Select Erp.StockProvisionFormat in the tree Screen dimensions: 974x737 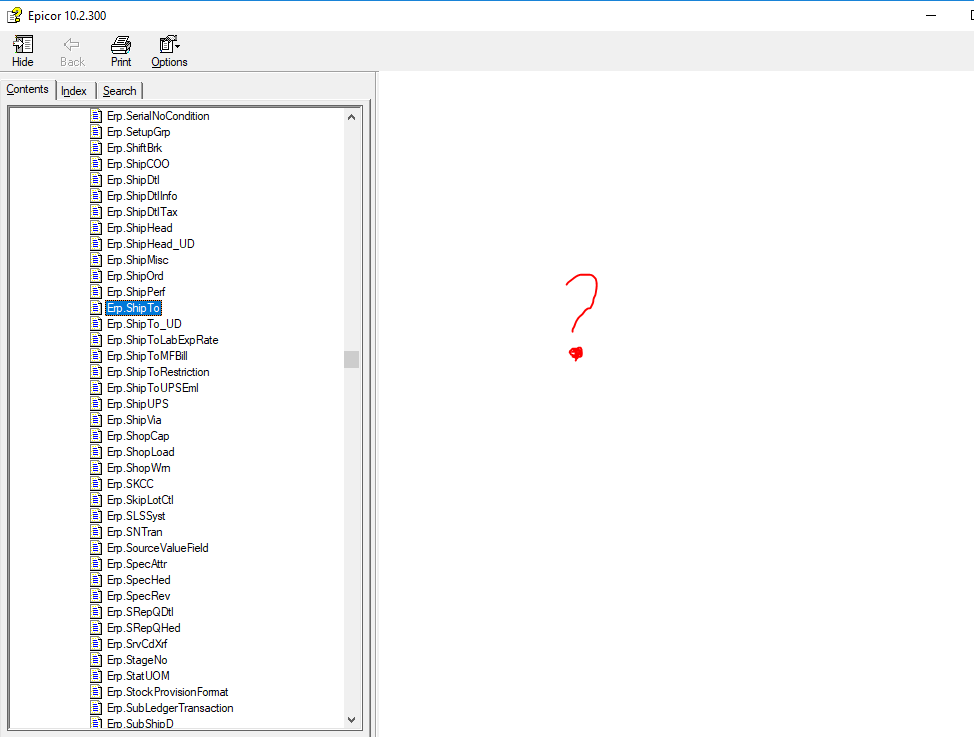point(168,692)
